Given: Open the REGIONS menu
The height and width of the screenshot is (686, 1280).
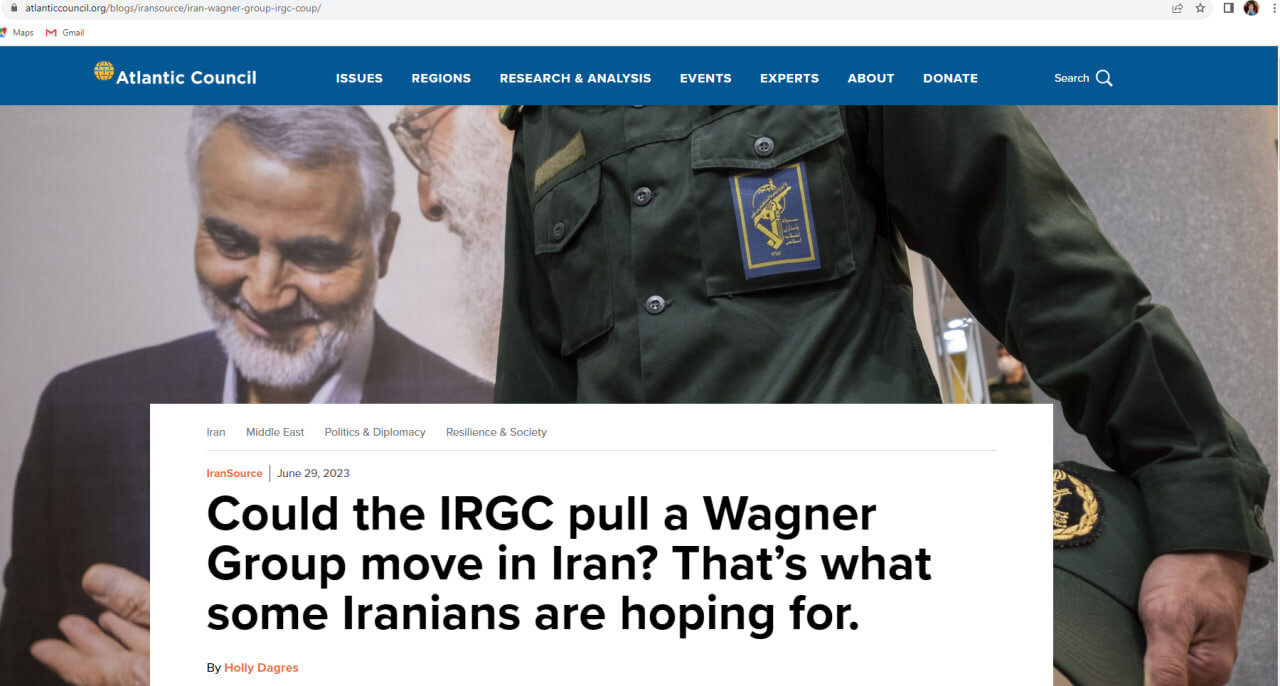Looking at the screenshot, I should point(441,78).
